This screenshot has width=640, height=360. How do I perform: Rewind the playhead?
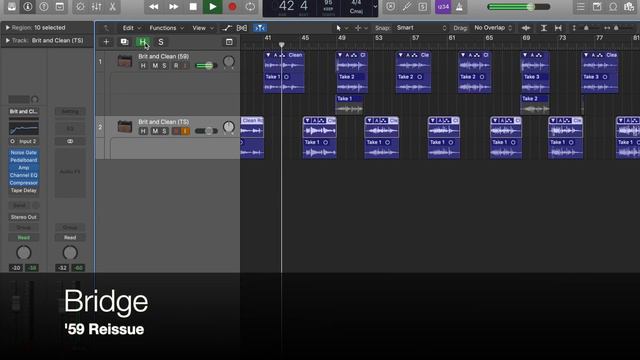(153, 7)
